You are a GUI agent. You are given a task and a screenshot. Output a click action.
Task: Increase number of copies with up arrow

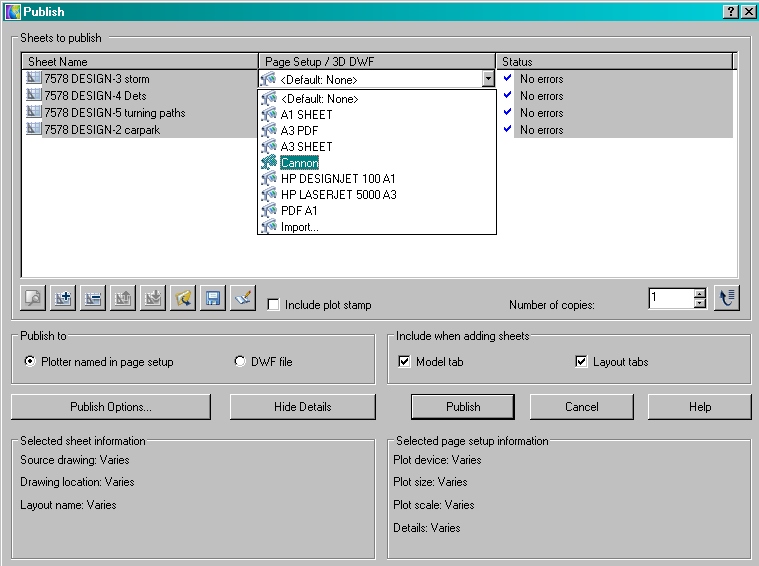coord(699,293)
